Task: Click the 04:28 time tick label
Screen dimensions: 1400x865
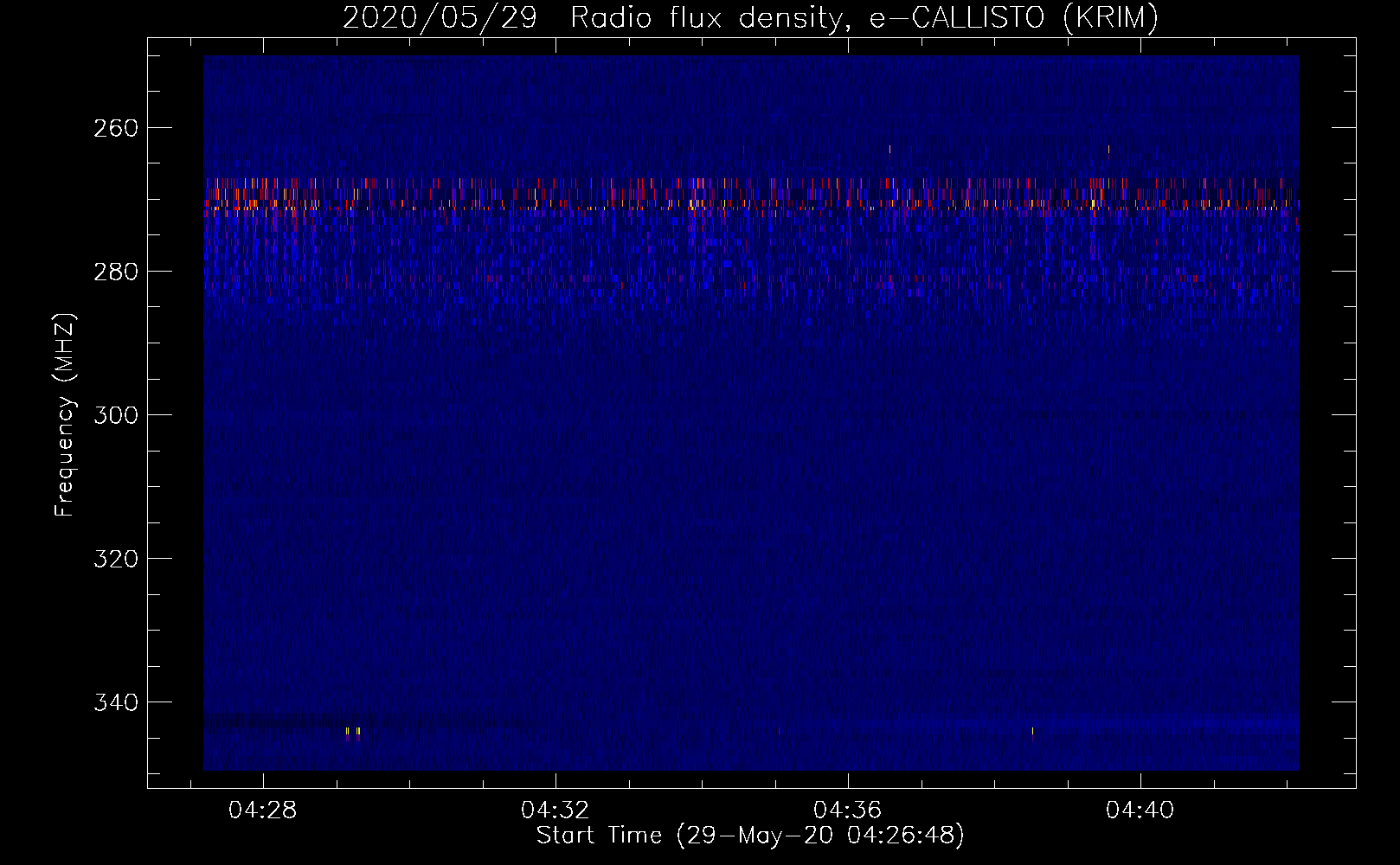Action: (x=262, y=811)
